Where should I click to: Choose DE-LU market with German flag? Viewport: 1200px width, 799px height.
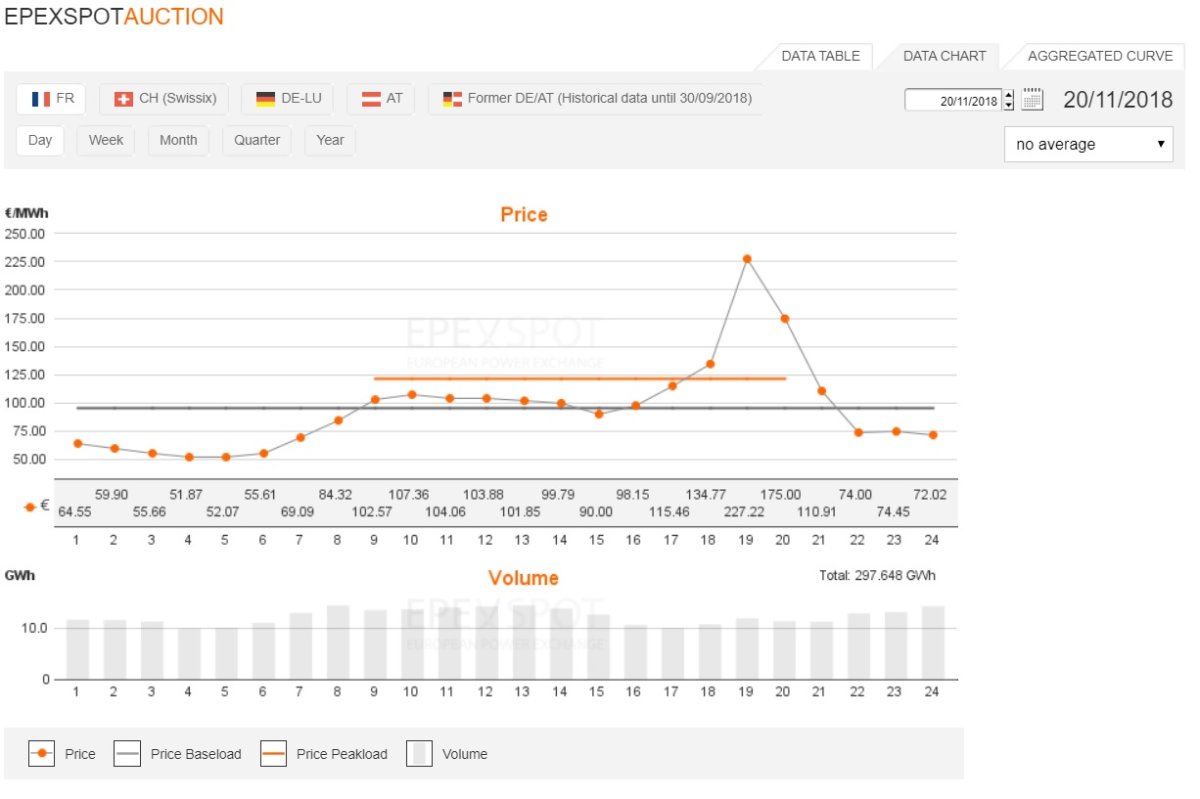click(x=288, y=99)
